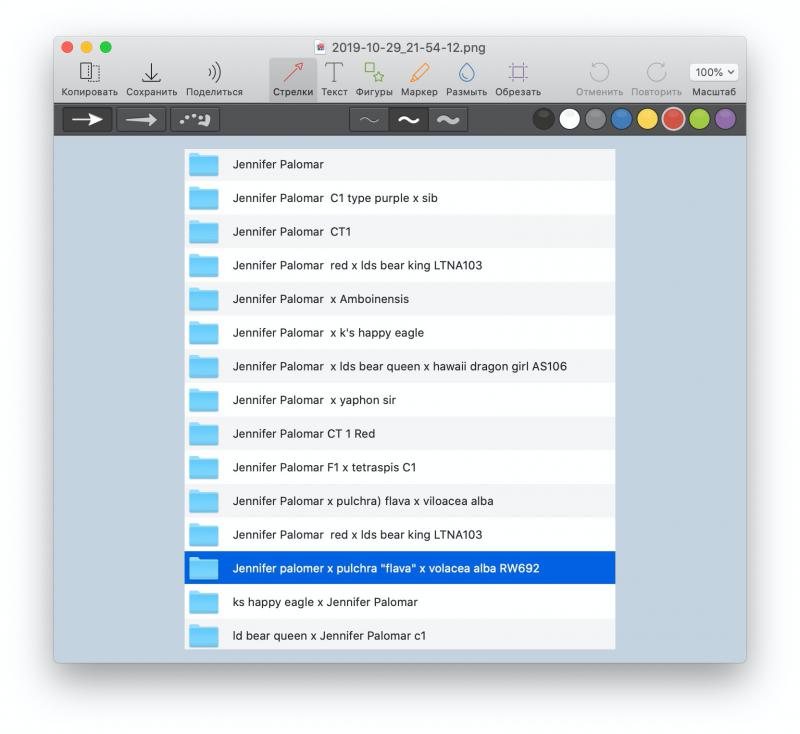Screen dimensions: 800x734
Task: Toggle the Стрелки (Arrows) tool
Action: click(293, 73)
